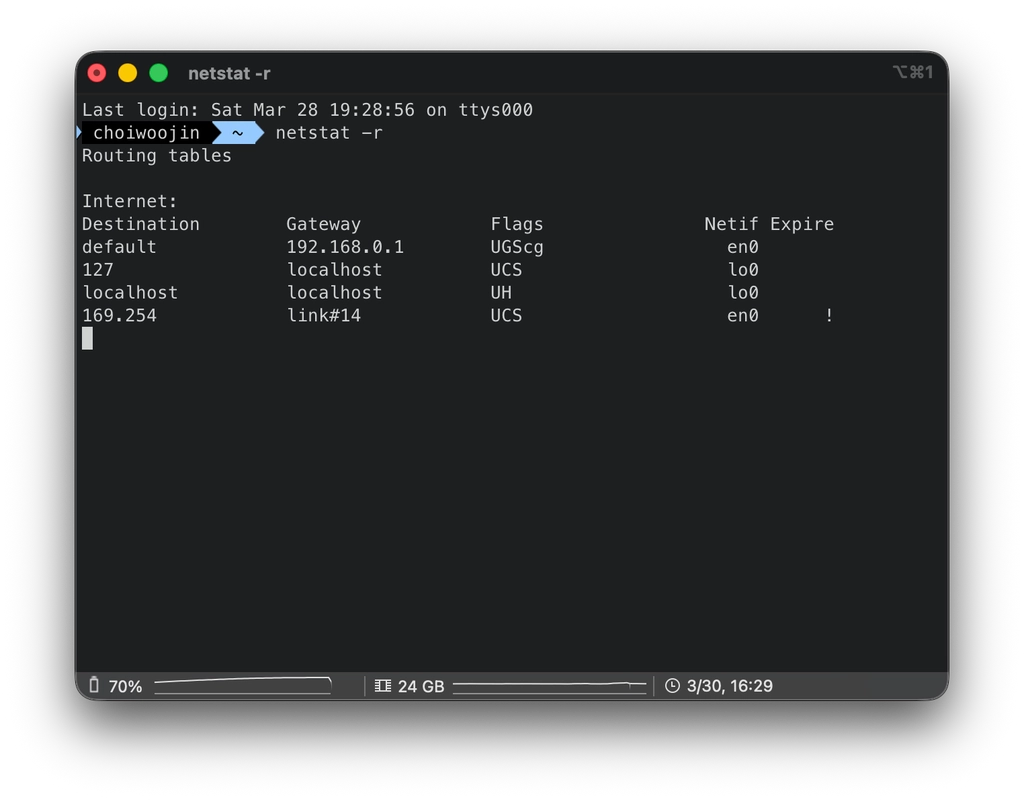
Task: Click the 70% battery level text
Action: click(125, 686)
